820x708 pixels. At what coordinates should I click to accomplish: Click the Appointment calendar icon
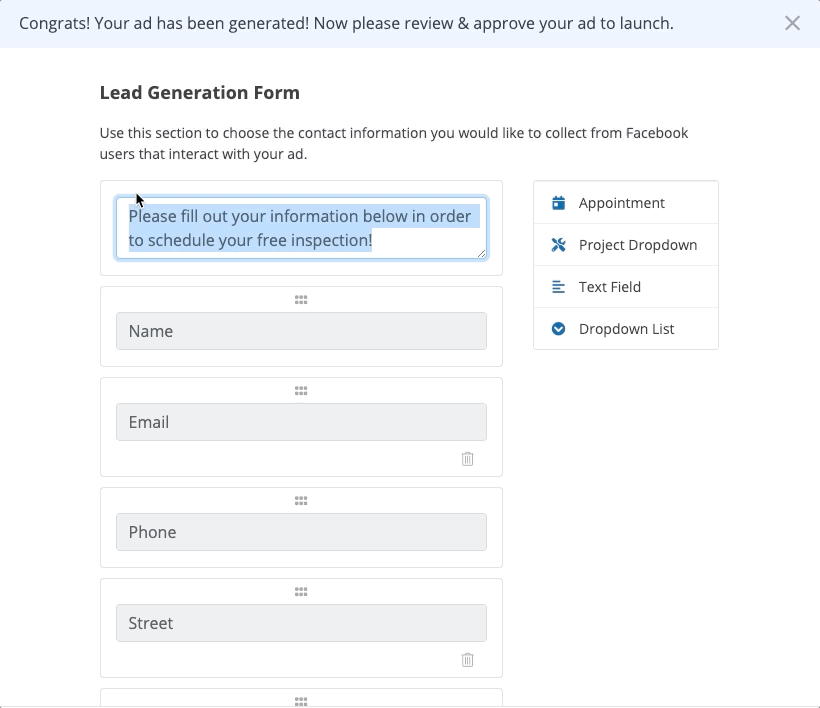558,203
